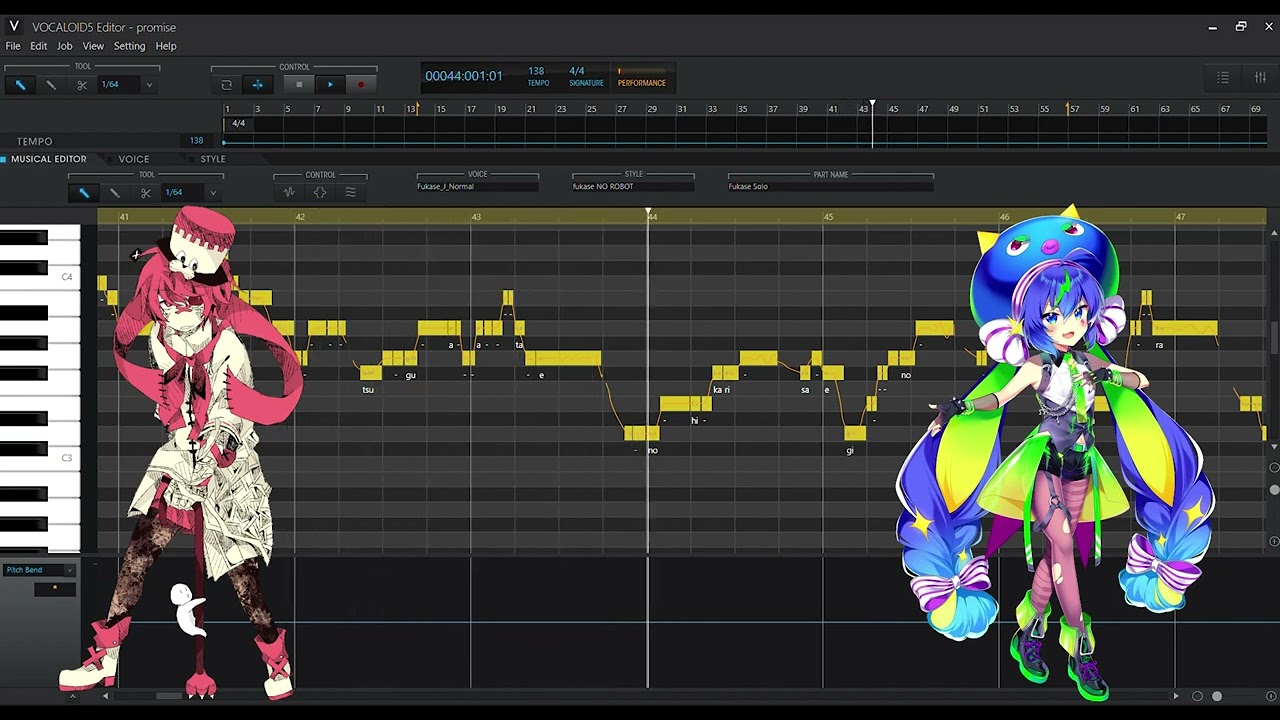Viewport: 1280px width, 720px height.
Task: Toggle the waveform display control icon
Action: (x=289, y=192)
